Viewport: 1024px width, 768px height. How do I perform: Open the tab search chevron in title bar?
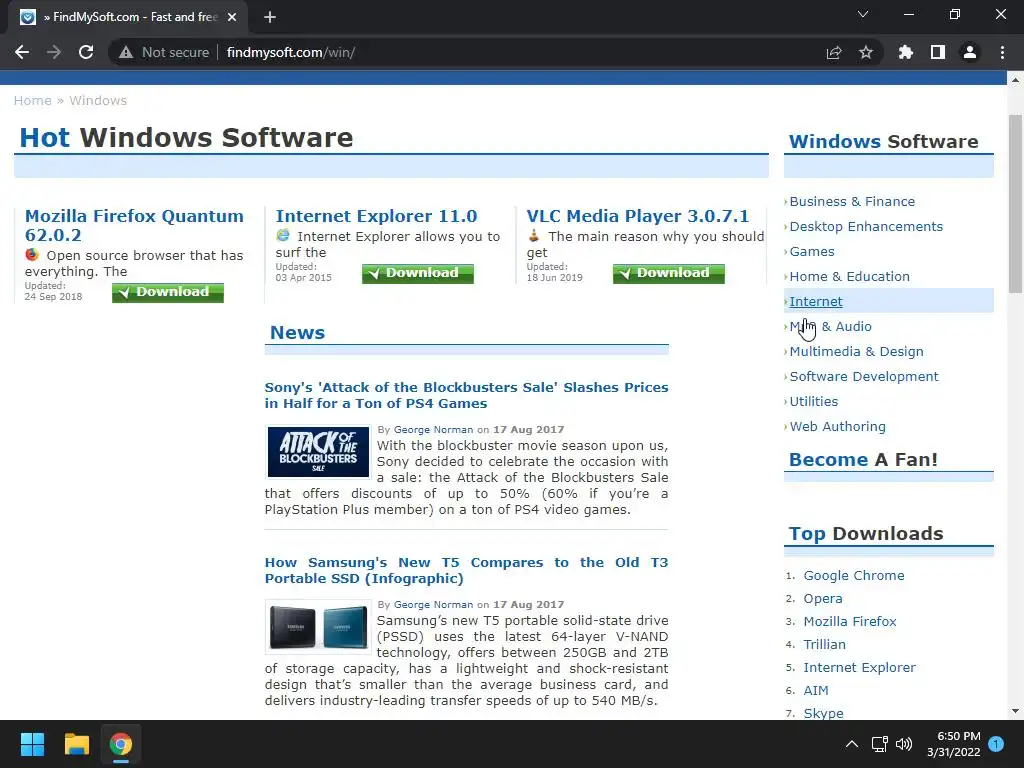(x=863, y=14)
